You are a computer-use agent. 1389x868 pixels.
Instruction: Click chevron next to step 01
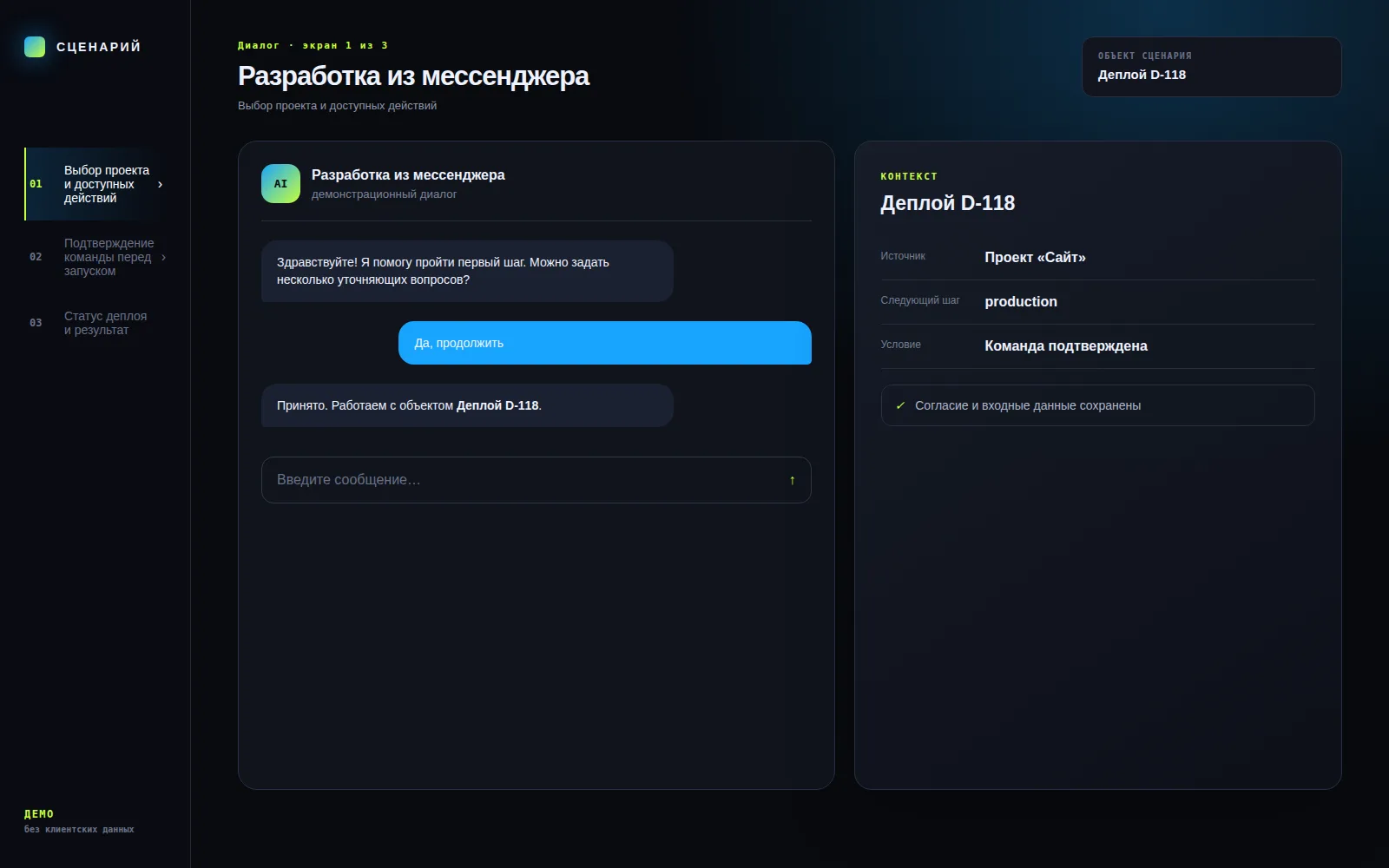[161, 184]
